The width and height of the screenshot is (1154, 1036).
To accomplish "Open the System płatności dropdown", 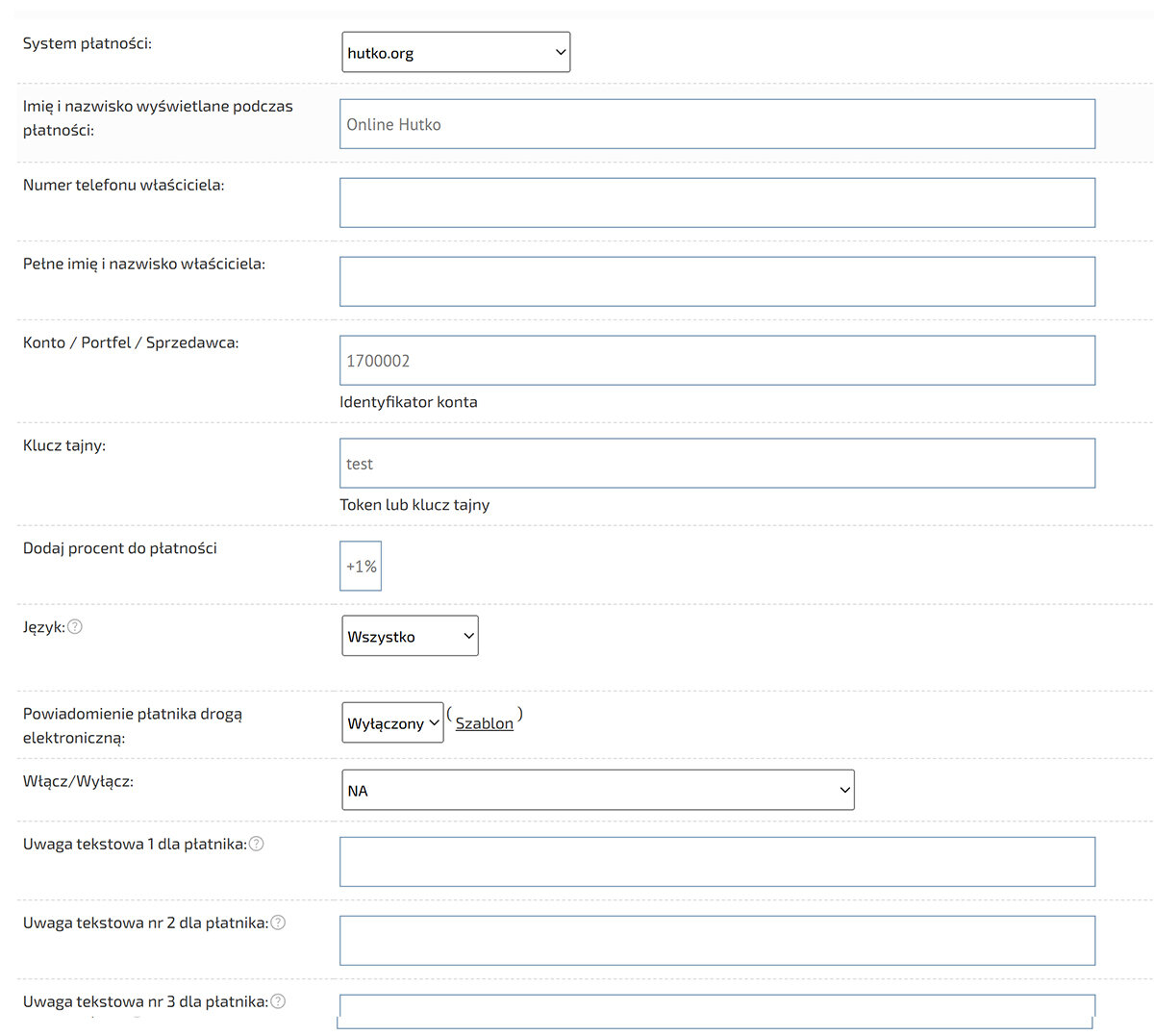I will (456, 53).
